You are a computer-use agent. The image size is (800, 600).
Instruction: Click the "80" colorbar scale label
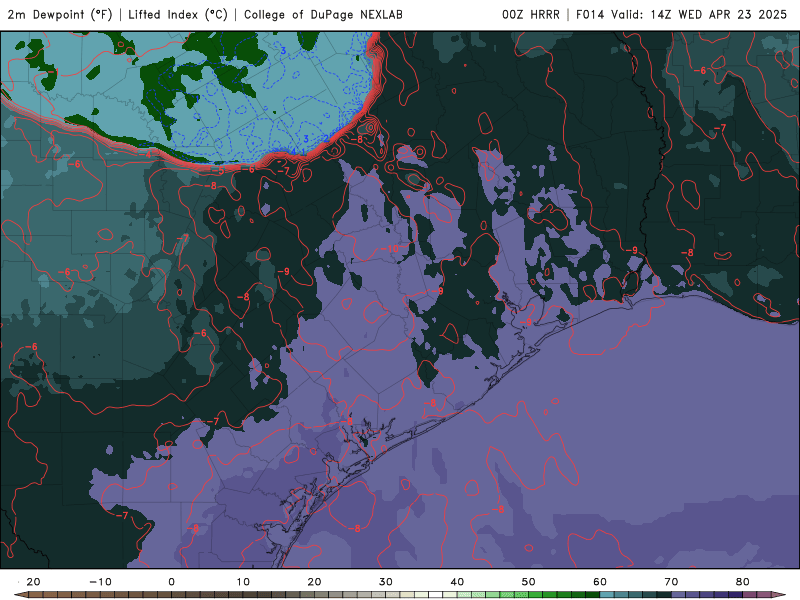click(x=743, y=582)
